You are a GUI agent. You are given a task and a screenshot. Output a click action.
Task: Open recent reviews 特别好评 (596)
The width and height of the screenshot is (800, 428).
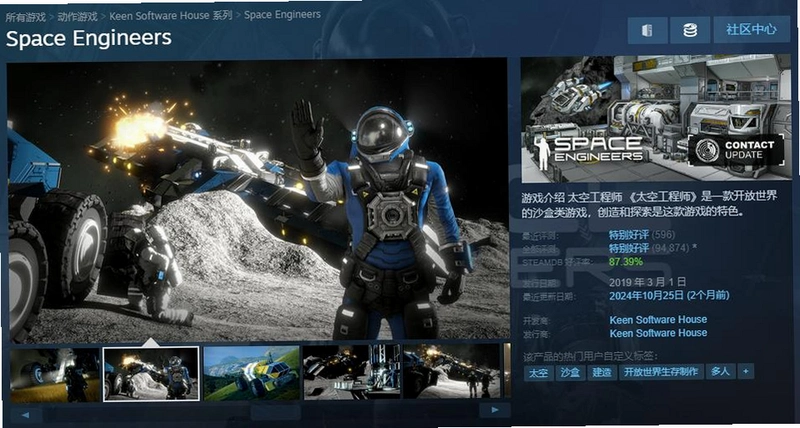pyautogui.click(x=642, y=235)
